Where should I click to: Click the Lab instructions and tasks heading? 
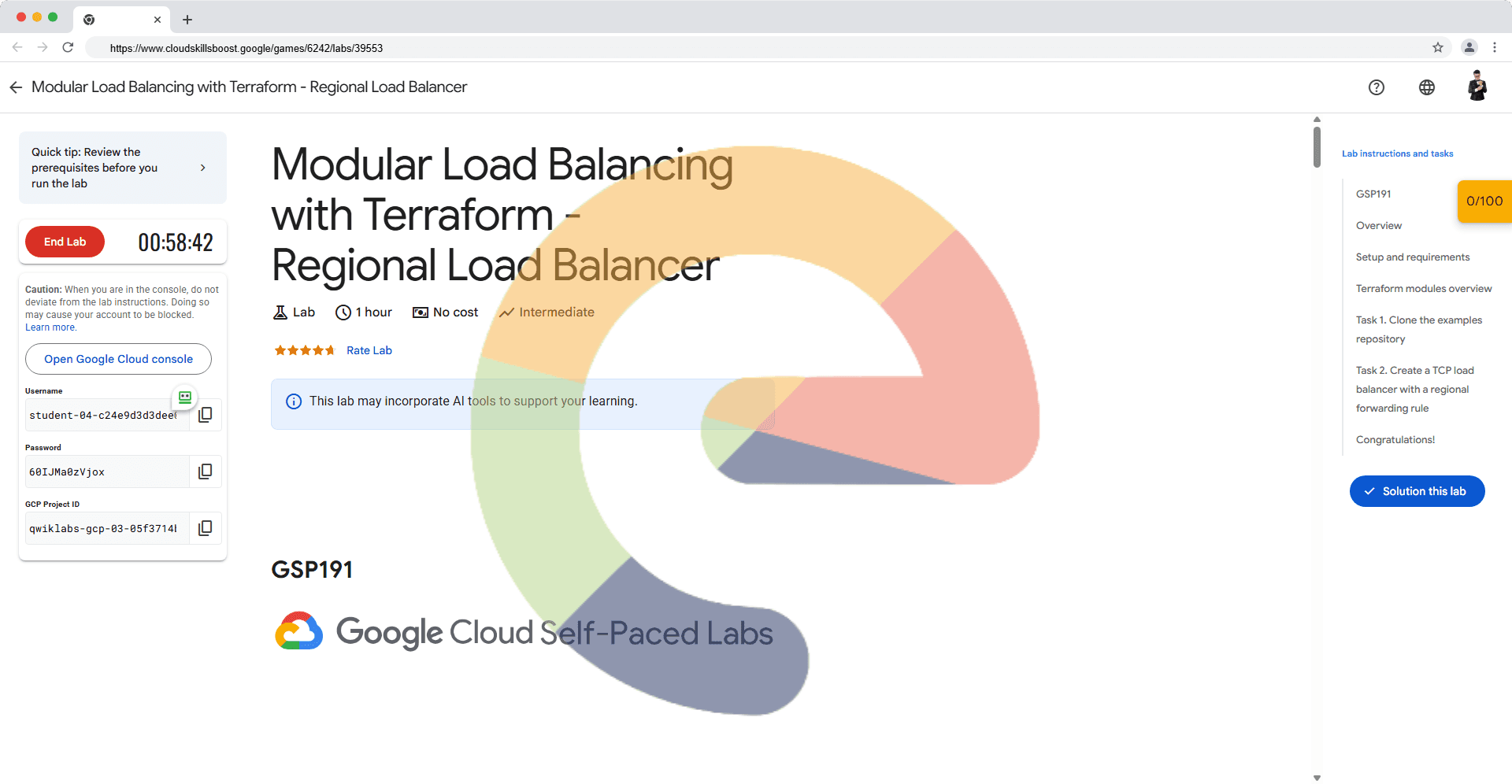point(1398,153)
